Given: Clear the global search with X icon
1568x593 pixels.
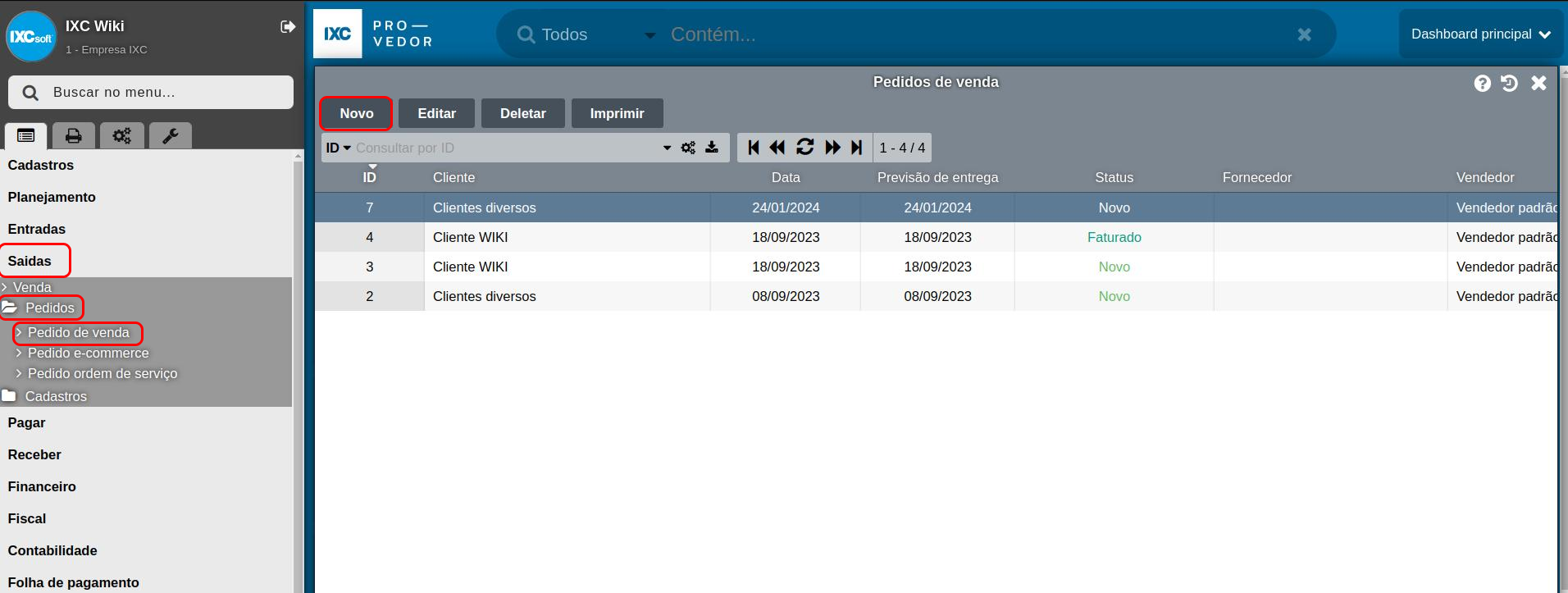Looking at the screenshot, I should tap(1305, 34).
